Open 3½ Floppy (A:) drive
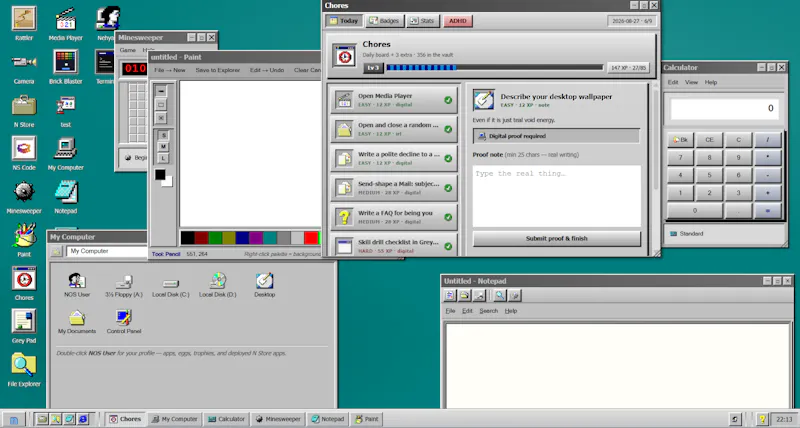The width and height of the screenshot is (800, 428). click(124, 285)
